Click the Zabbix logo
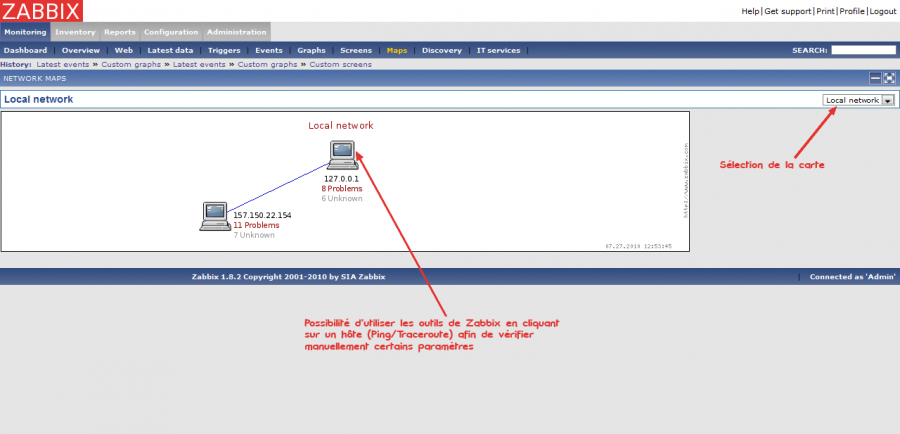Viewport: 900px width, 434px height. [x=41, y=11]
